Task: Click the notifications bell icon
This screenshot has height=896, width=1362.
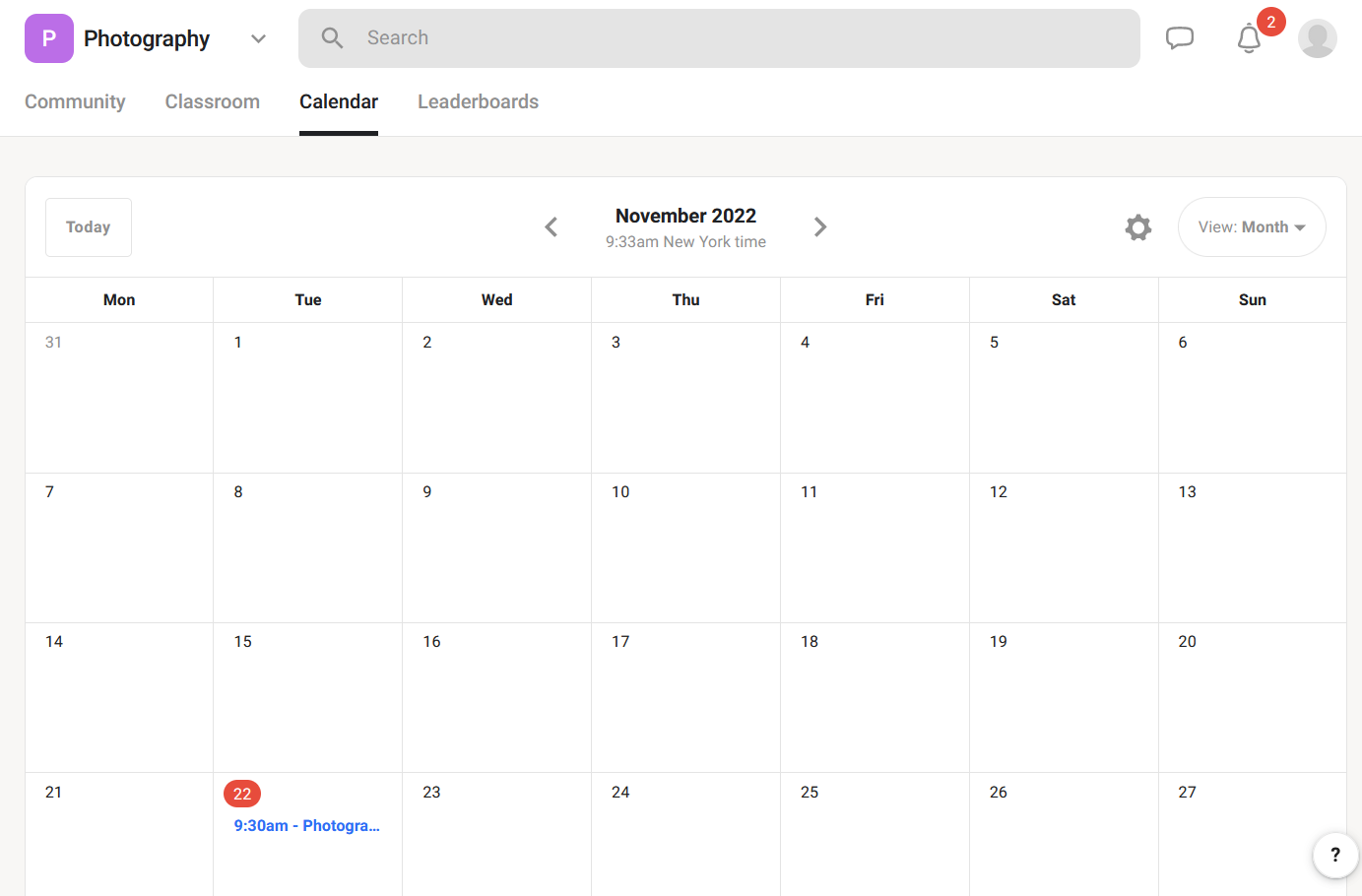Action: (x=1249, y=39)
